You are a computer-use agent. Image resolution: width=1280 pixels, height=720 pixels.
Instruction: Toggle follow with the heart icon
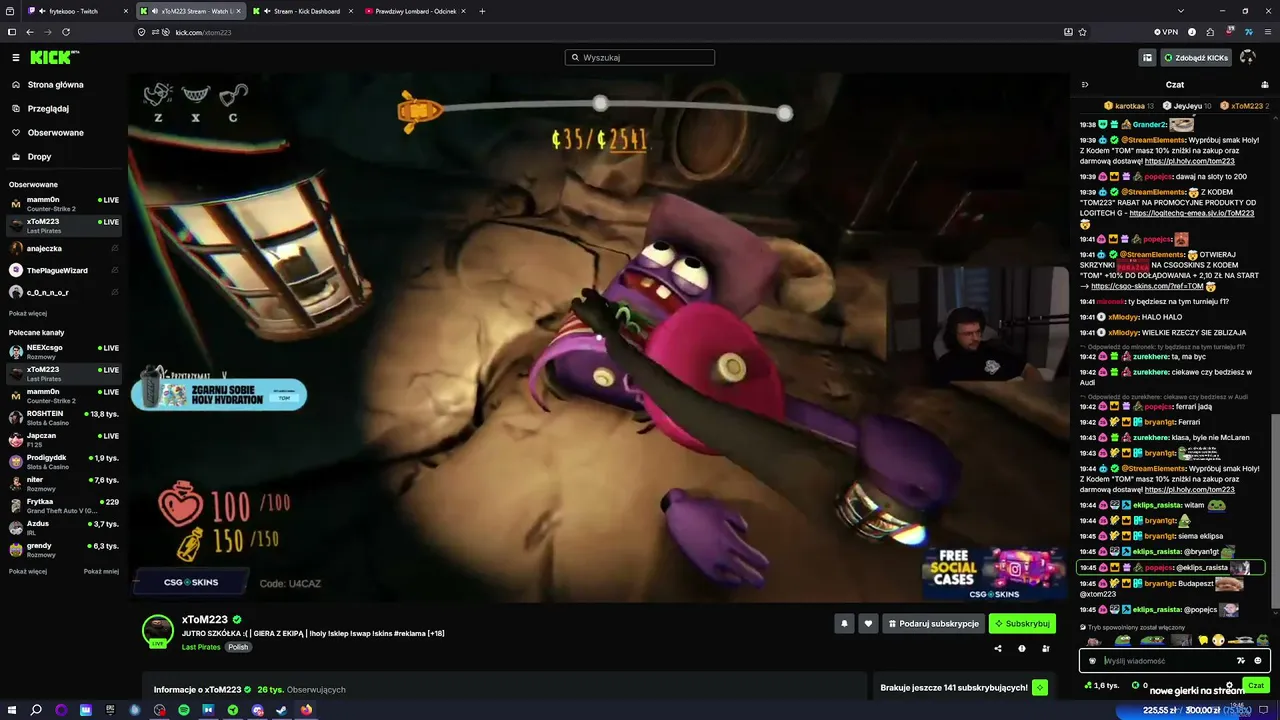tap(868, 623)
